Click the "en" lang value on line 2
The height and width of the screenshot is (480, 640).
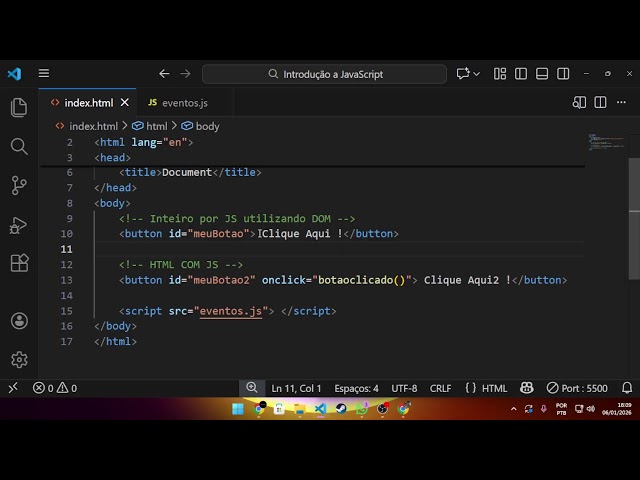pyautogui.click(x=175, y=142)
